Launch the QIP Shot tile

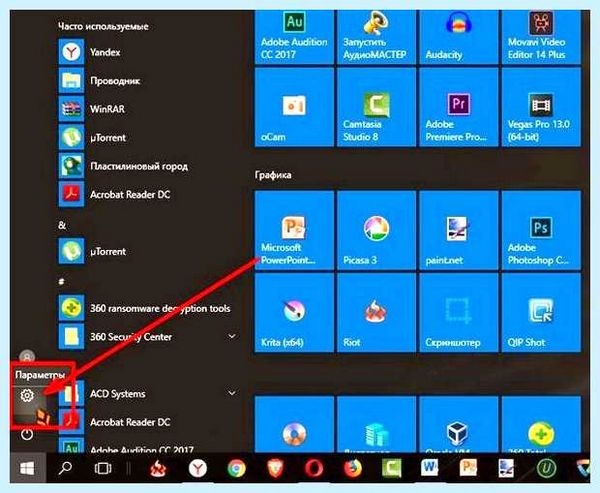[x=541, y=312]
